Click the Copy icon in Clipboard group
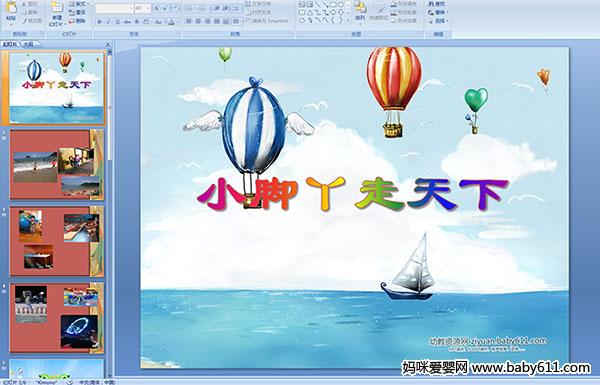The width and height of the screenshot is (600, 385). tap(24, 12)
